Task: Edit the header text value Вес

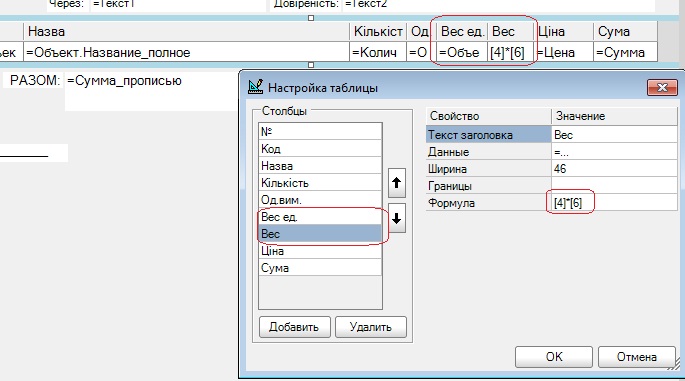Action: [614, 135]
